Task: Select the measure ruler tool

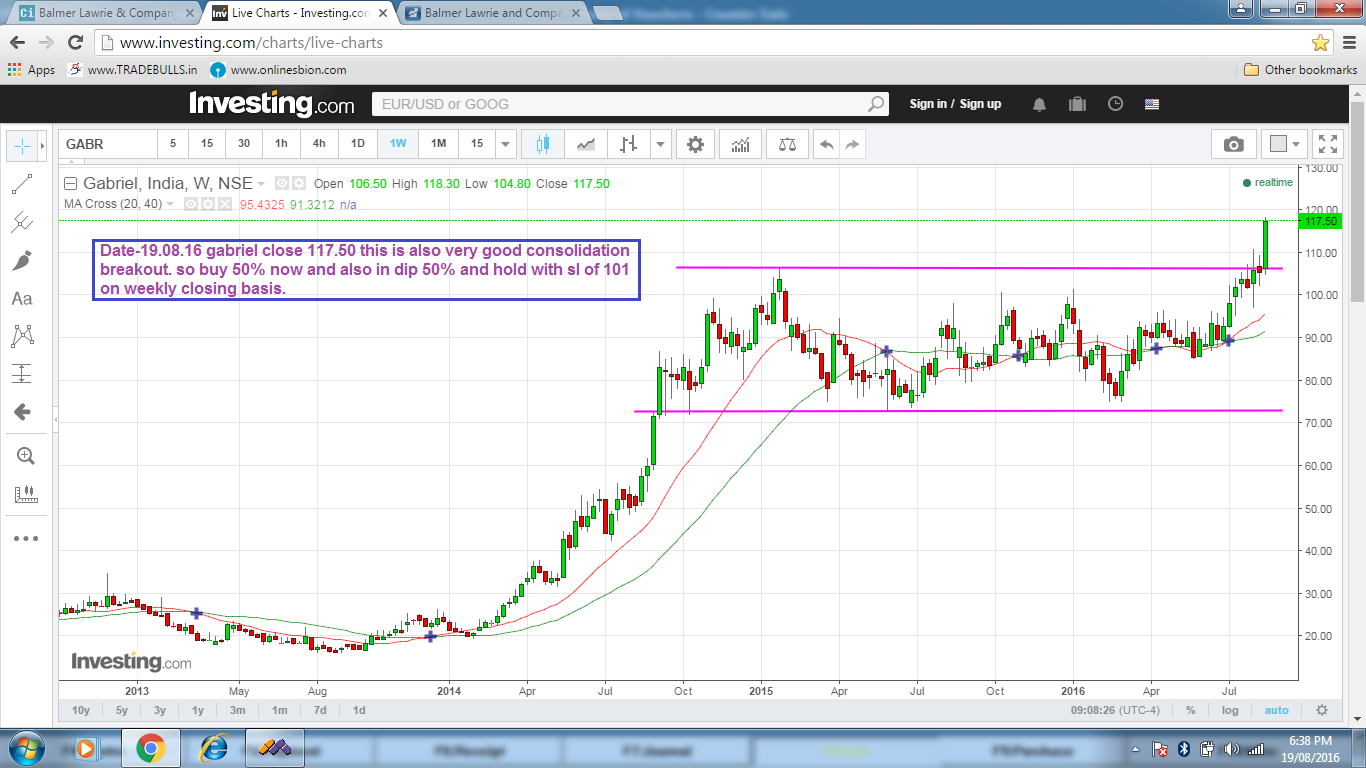Action: (25, 494)
